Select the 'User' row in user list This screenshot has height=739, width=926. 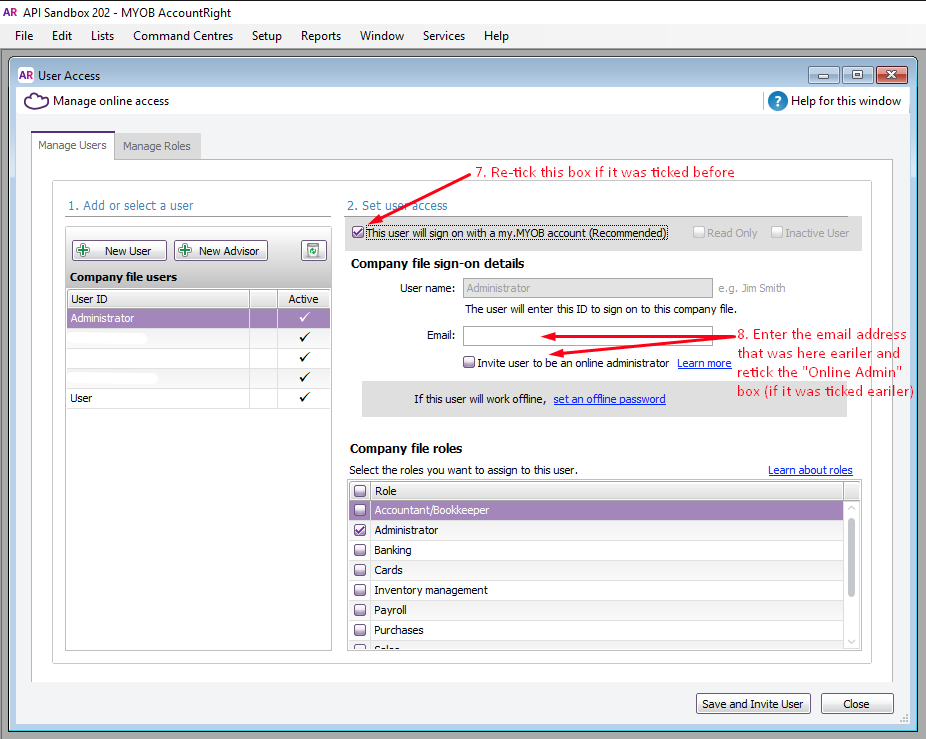coord(198,398)
